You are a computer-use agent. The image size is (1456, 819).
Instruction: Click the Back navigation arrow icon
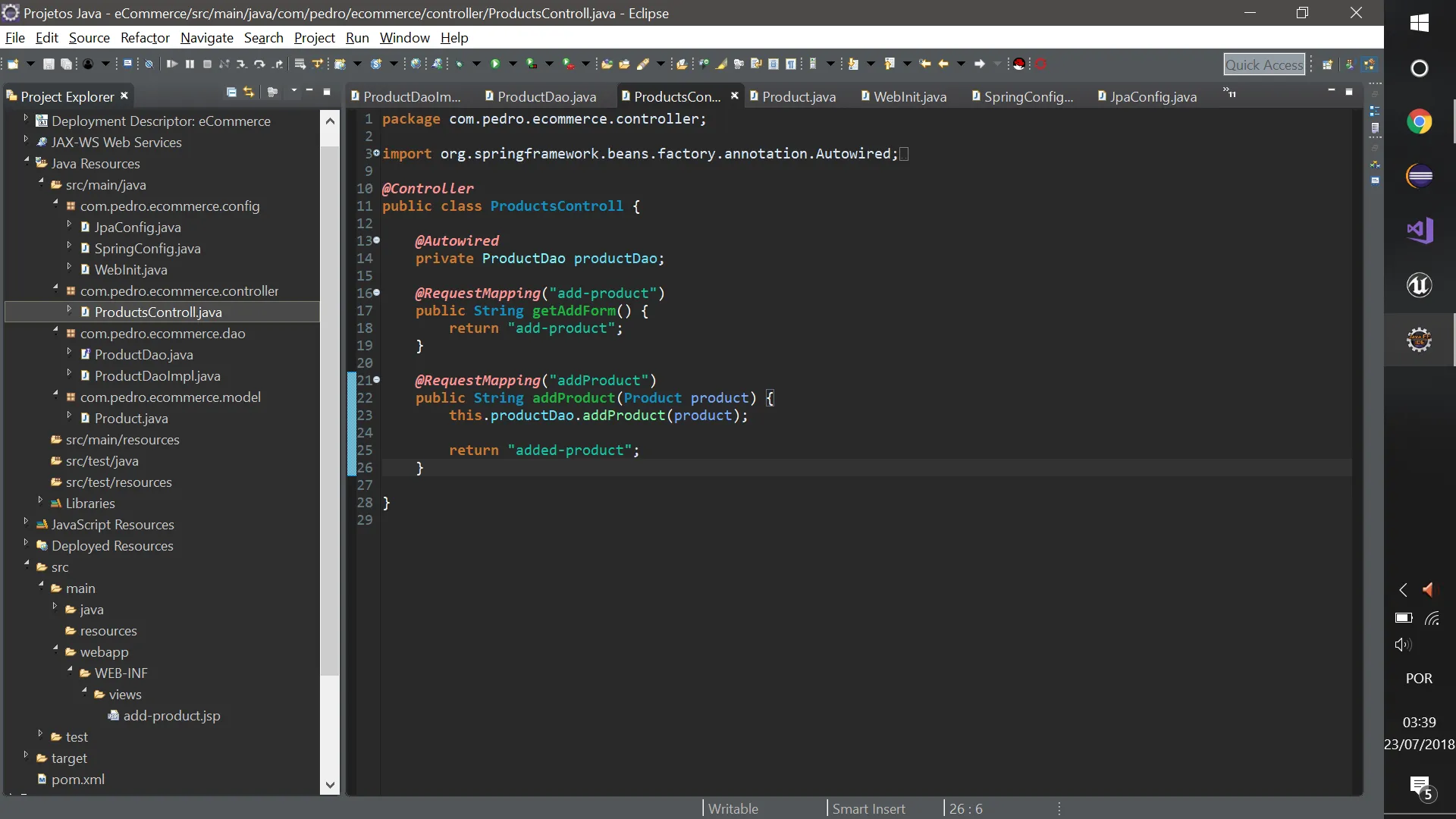pyautogui.click(x=943, y=64)
